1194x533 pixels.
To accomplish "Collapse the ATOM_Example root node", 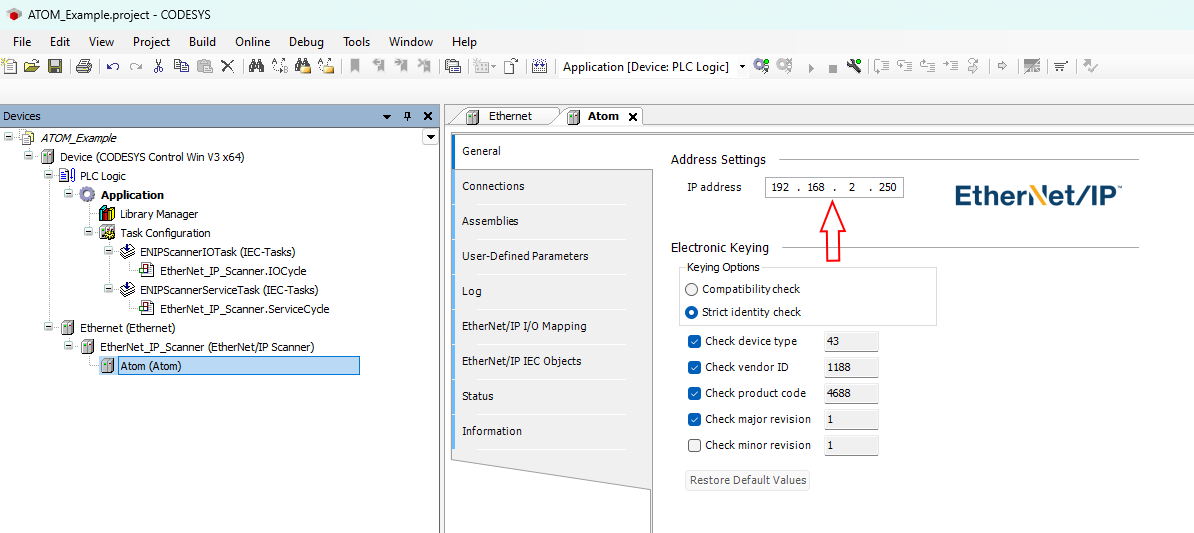I will tap(8, 138).
